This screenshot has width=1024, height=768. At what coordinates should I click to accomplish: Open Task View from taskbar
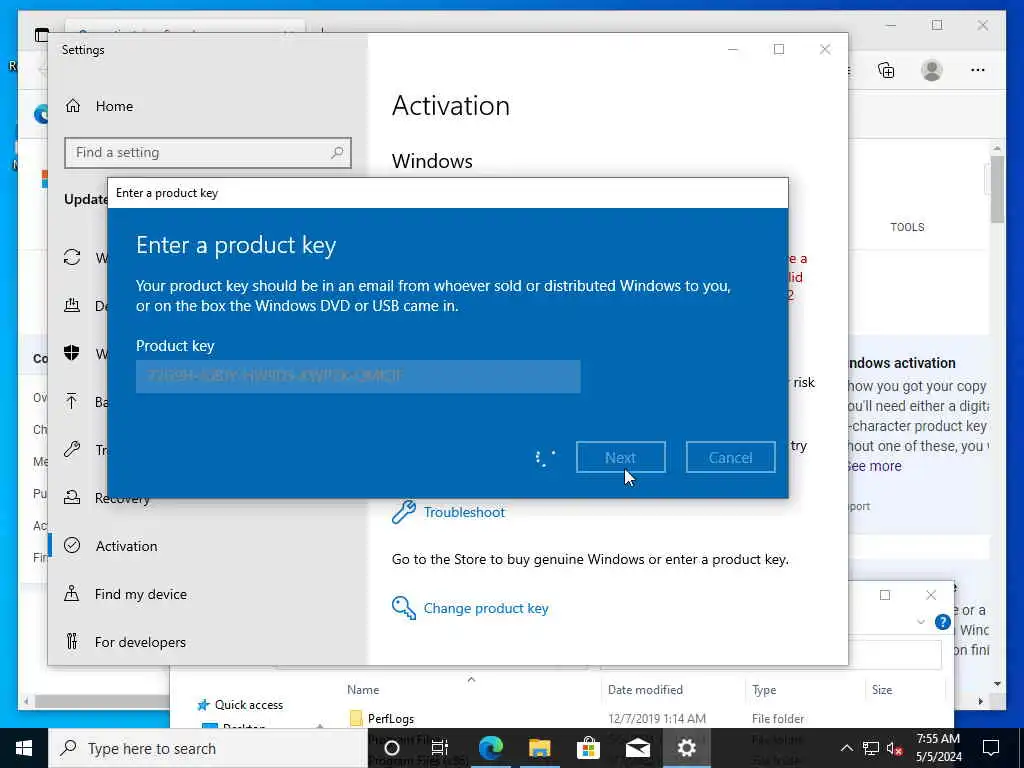click(440, 748)
